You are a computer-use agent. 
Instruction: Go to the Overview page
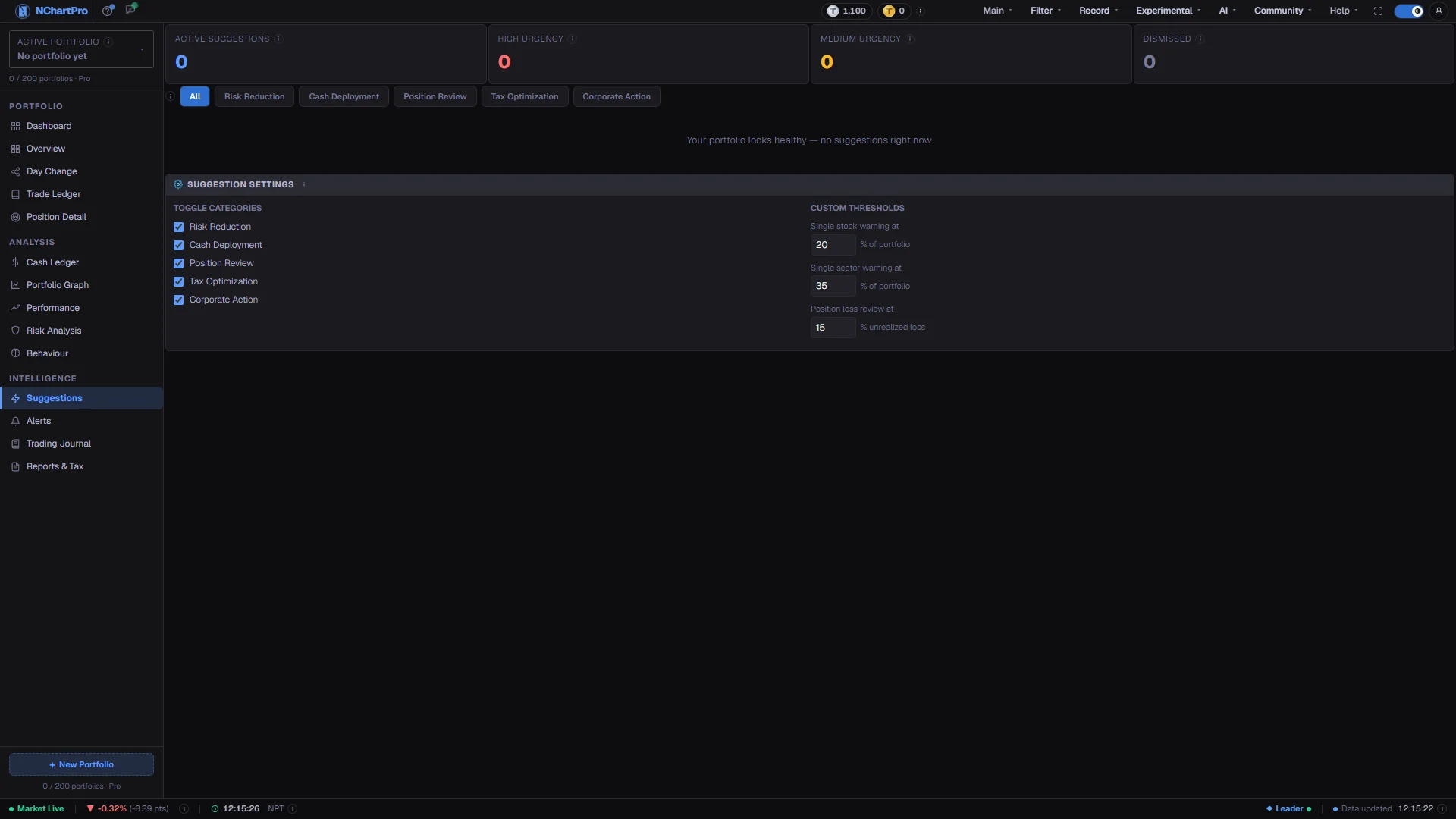[81, 149]
